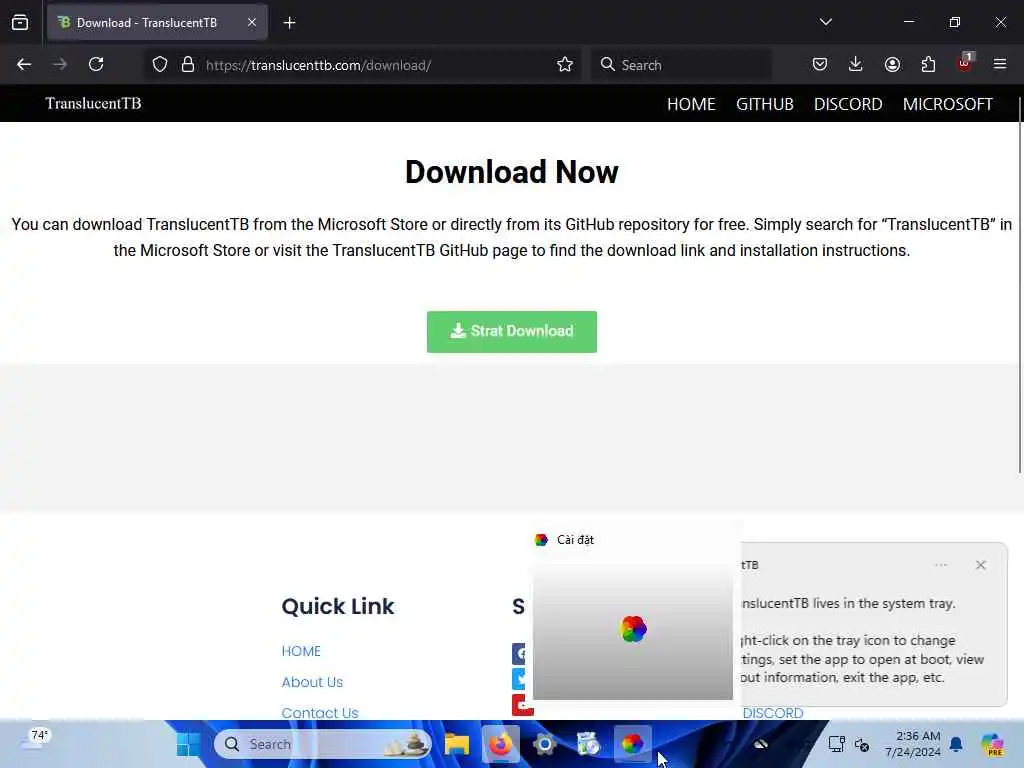
Task: Open MICROSOFT in site navigation
Action: 948,104
